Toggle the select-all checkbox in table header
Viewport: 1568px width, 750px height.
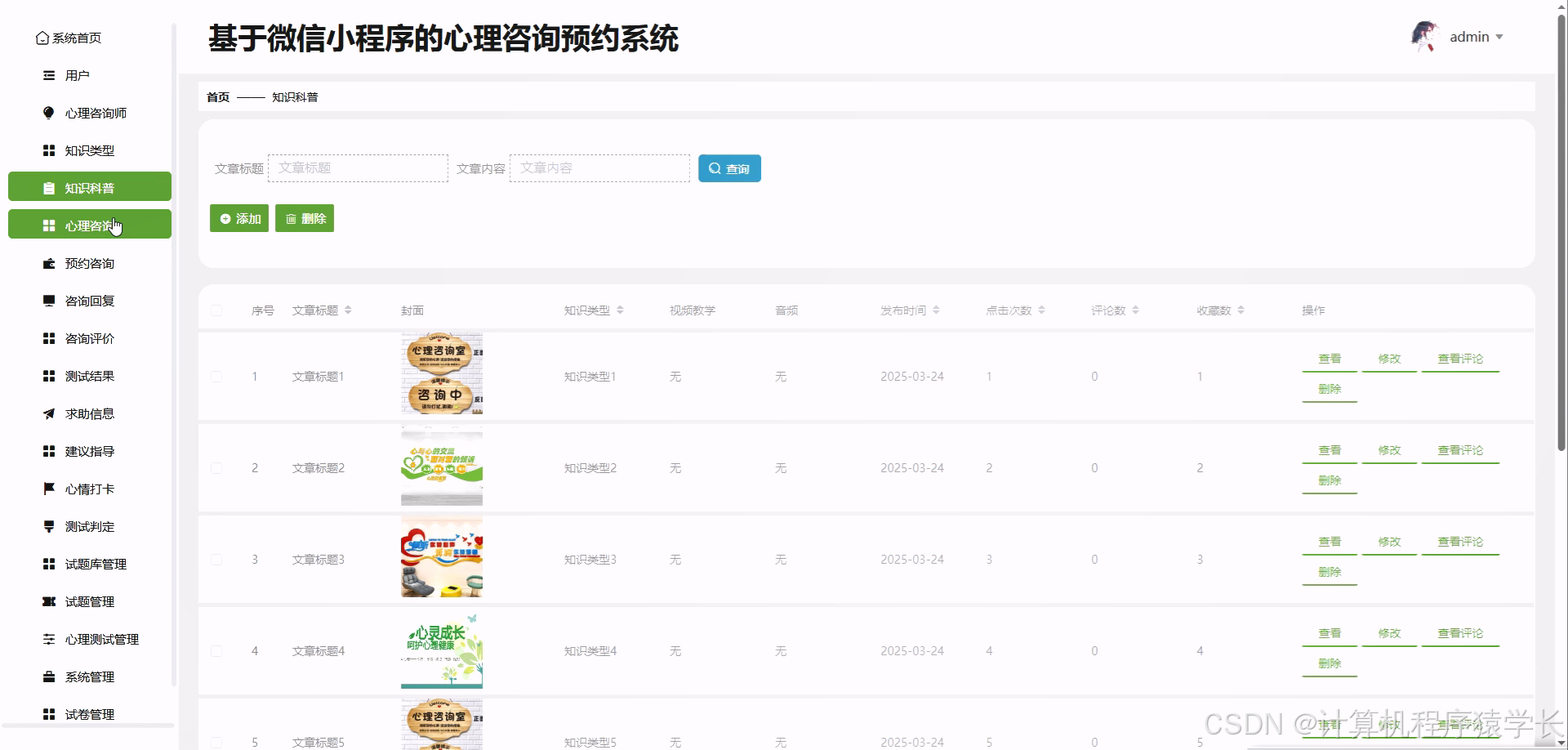coord(217,310)
